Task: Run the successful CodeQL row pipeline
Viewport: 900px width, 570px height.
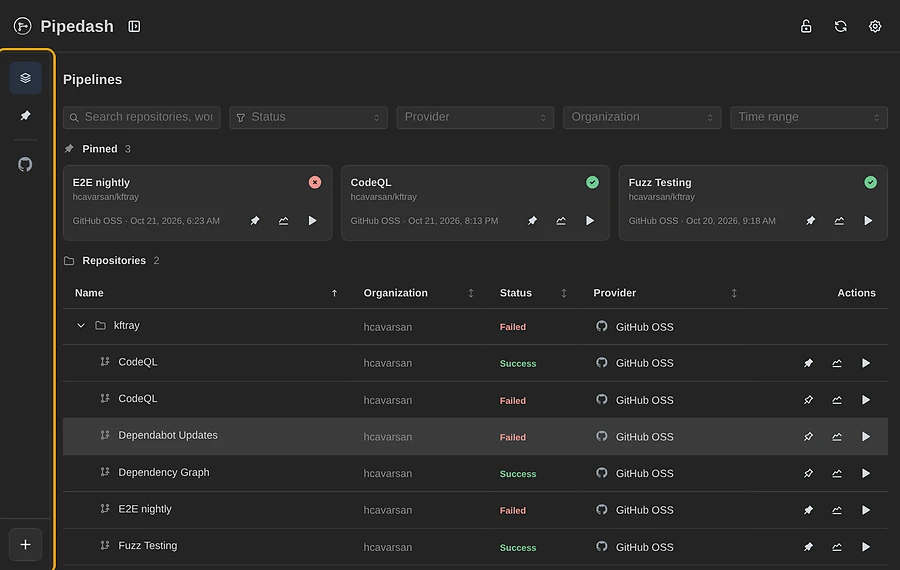Action: click(x=866, y=363)
